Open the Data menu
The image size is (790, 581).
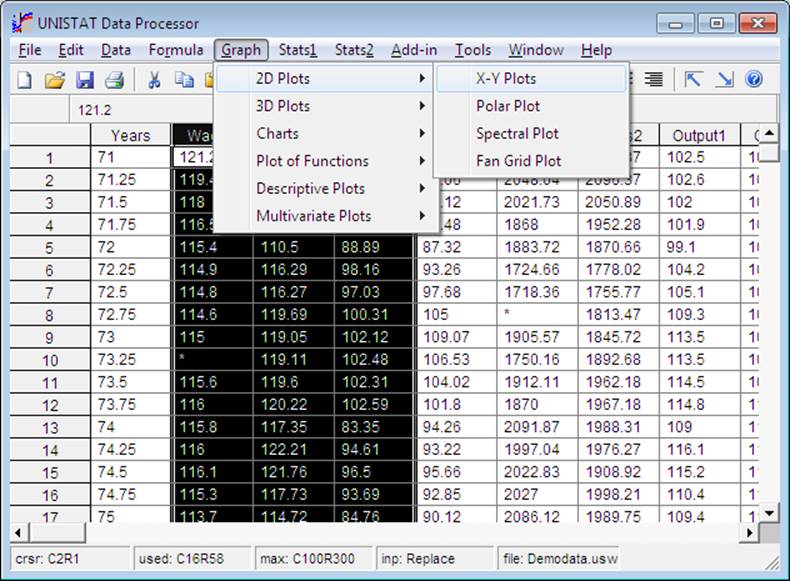[116, 50]
